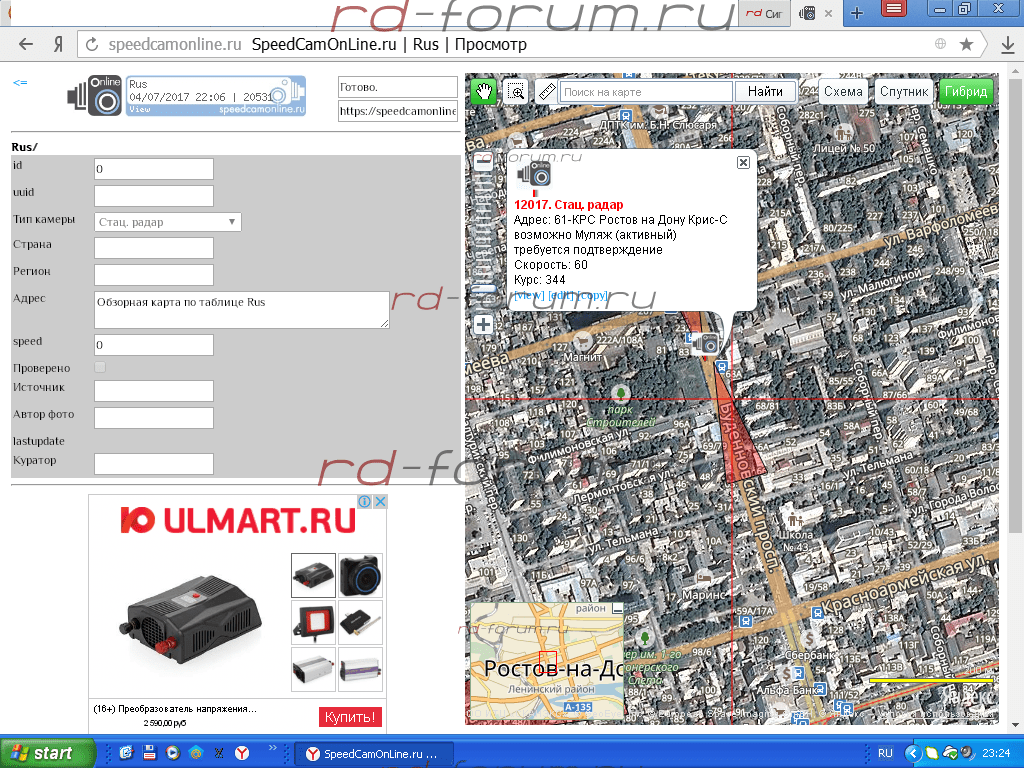Viewport: 1024px width, 768px height.
Task: Switch map to Спутник view
Action: (x=905, y=91)
